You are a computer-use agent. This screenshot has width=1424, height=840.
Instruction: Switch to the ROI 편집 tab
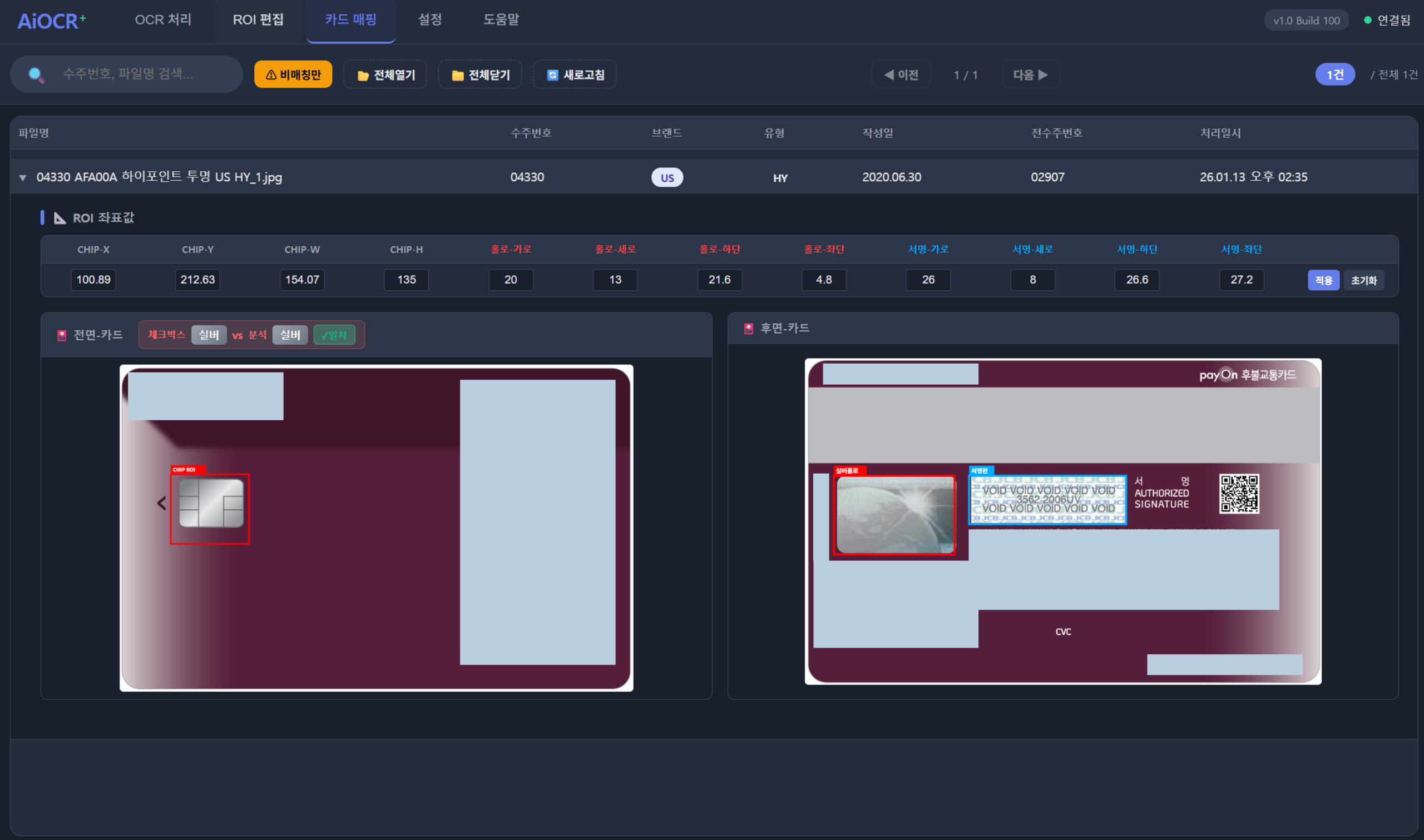coord(258,20)
